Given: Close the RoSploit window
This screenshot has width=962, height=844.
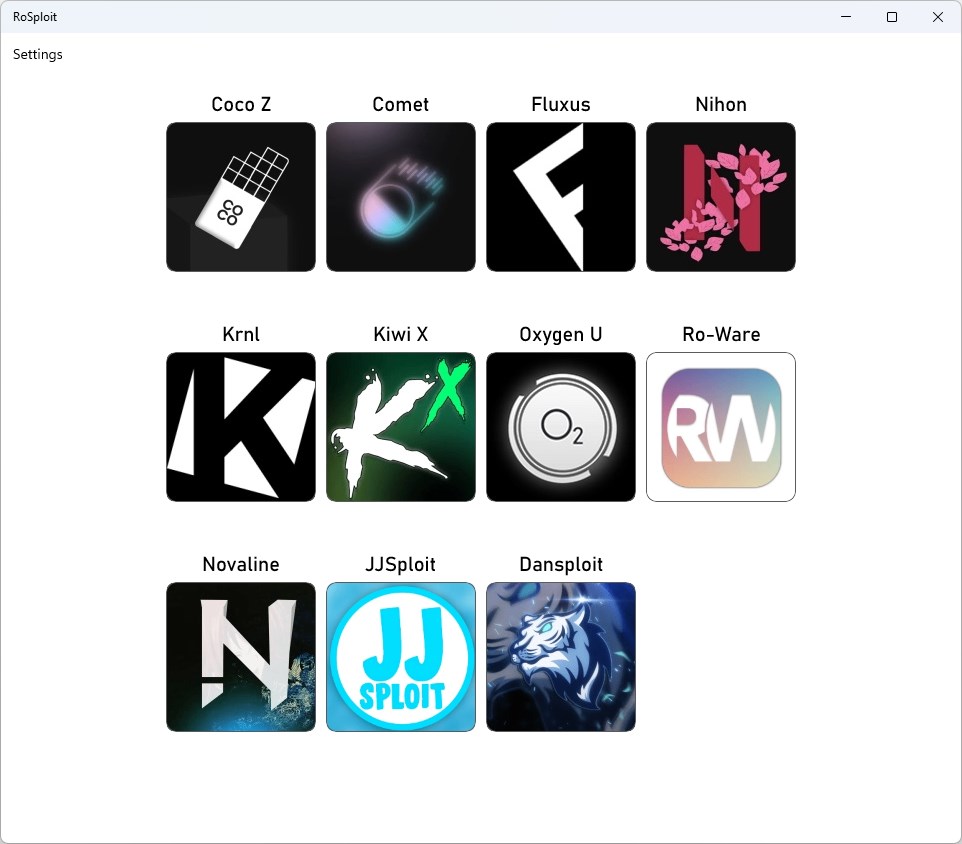Looking at the screenshot, I should [938, 17].
